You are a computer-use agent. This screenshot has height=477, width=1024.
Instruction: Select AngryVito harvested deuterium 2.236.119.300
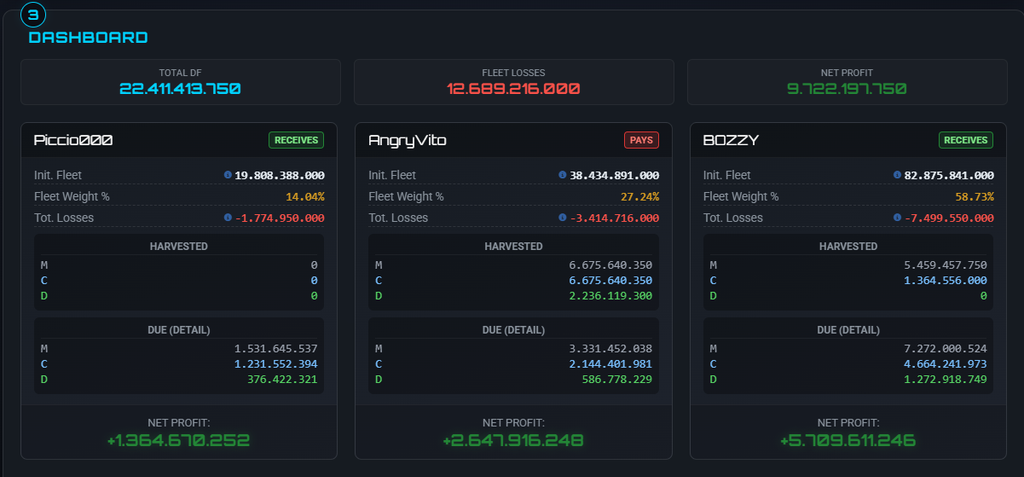point(609,295)
